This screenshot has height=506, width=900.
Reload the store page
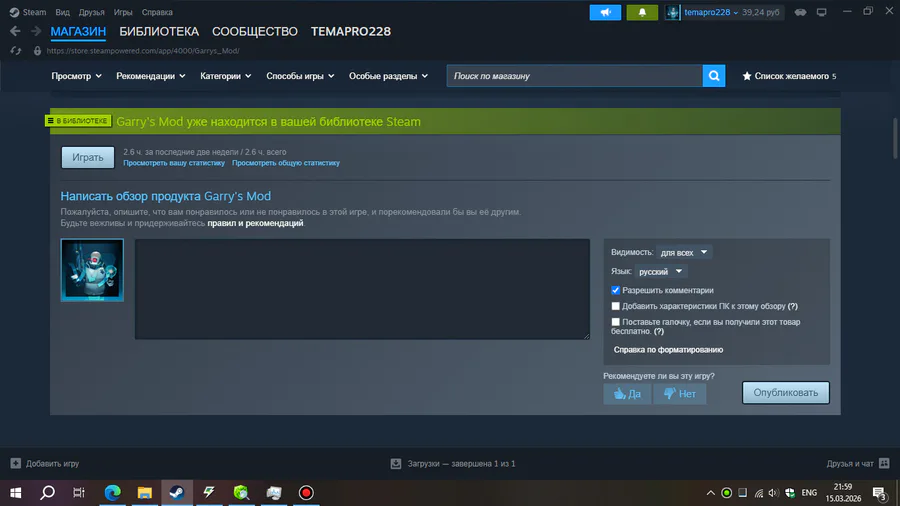[15, 50]
